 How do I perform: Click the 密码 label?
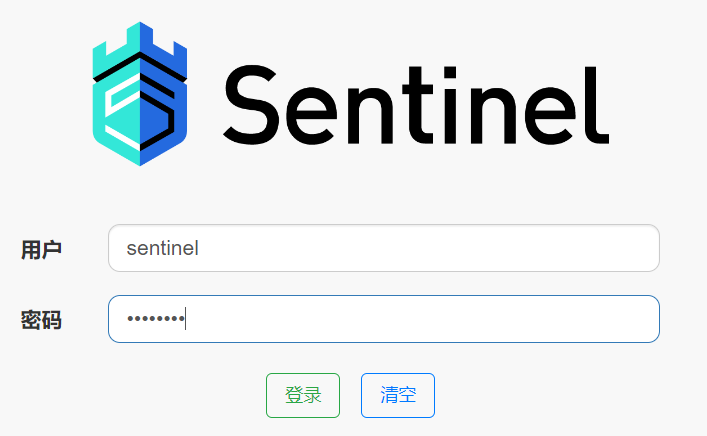click(41, 320)
